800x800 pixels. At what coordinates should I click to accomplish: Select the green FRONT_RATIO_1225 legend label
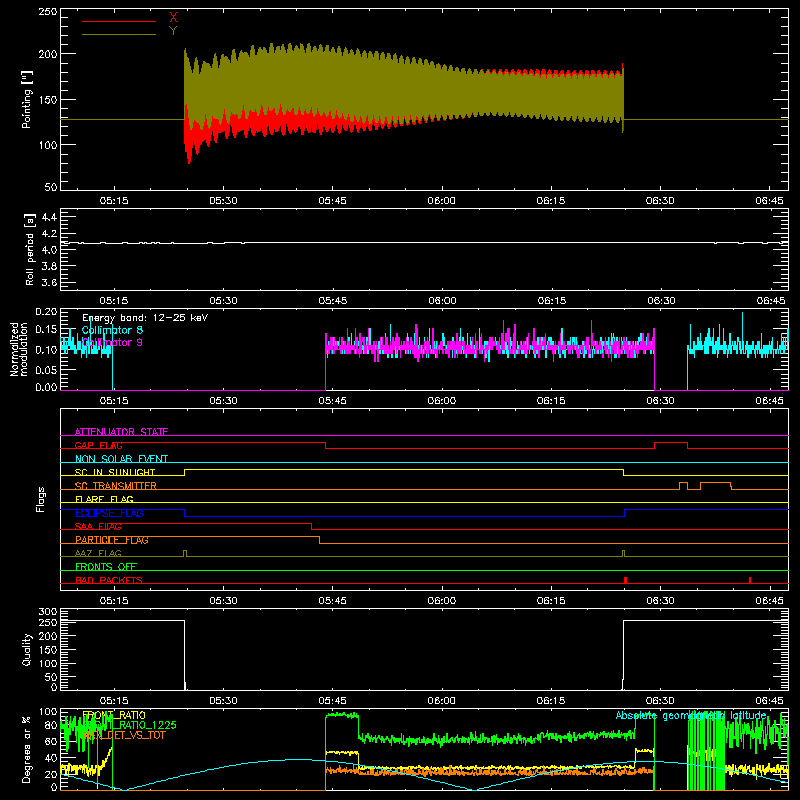pyautogui.click(x=129, y=725)
